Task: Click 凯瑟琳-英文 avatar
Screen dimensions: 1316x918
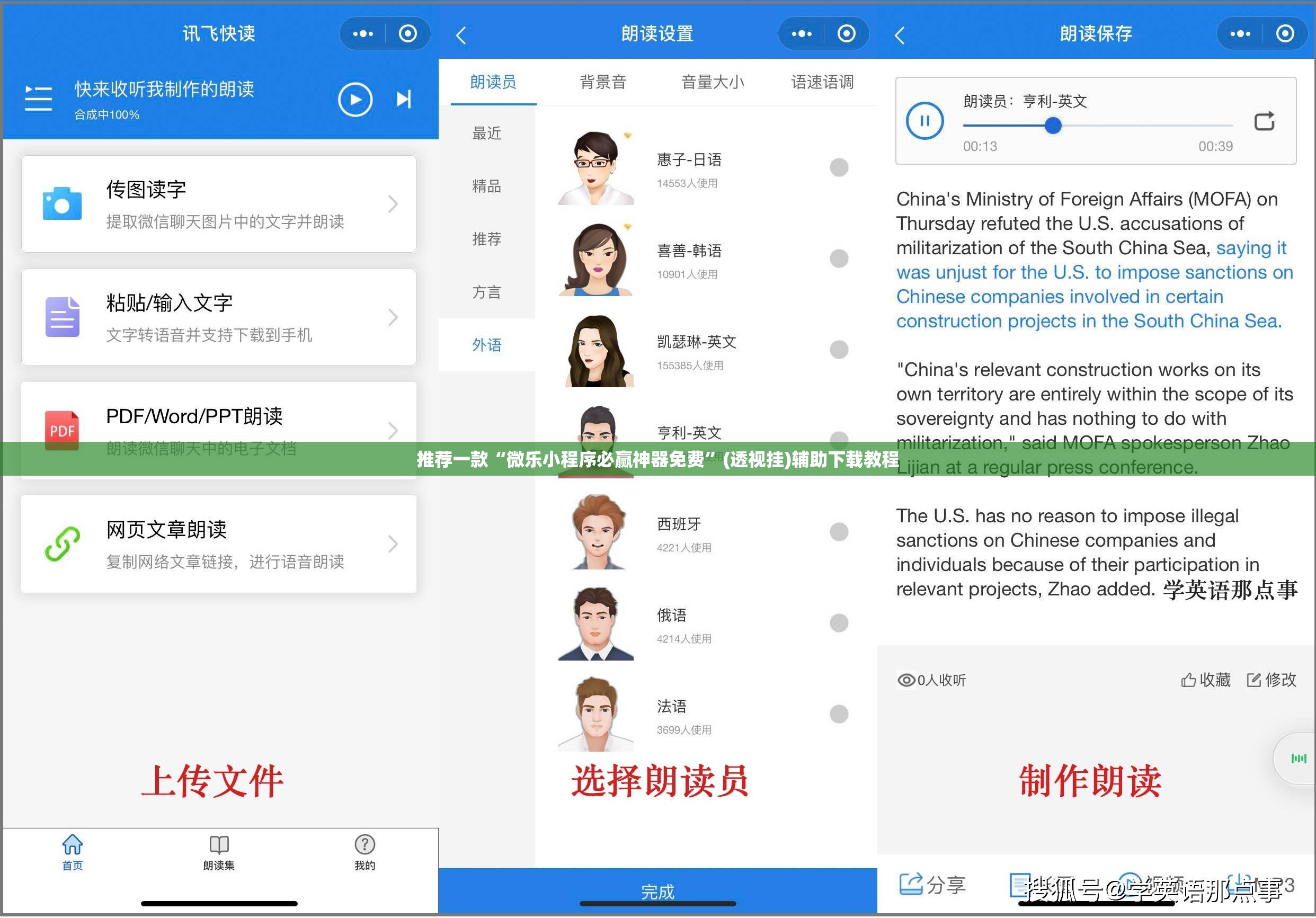Action: pyautogui.click(x=596, y=350)
